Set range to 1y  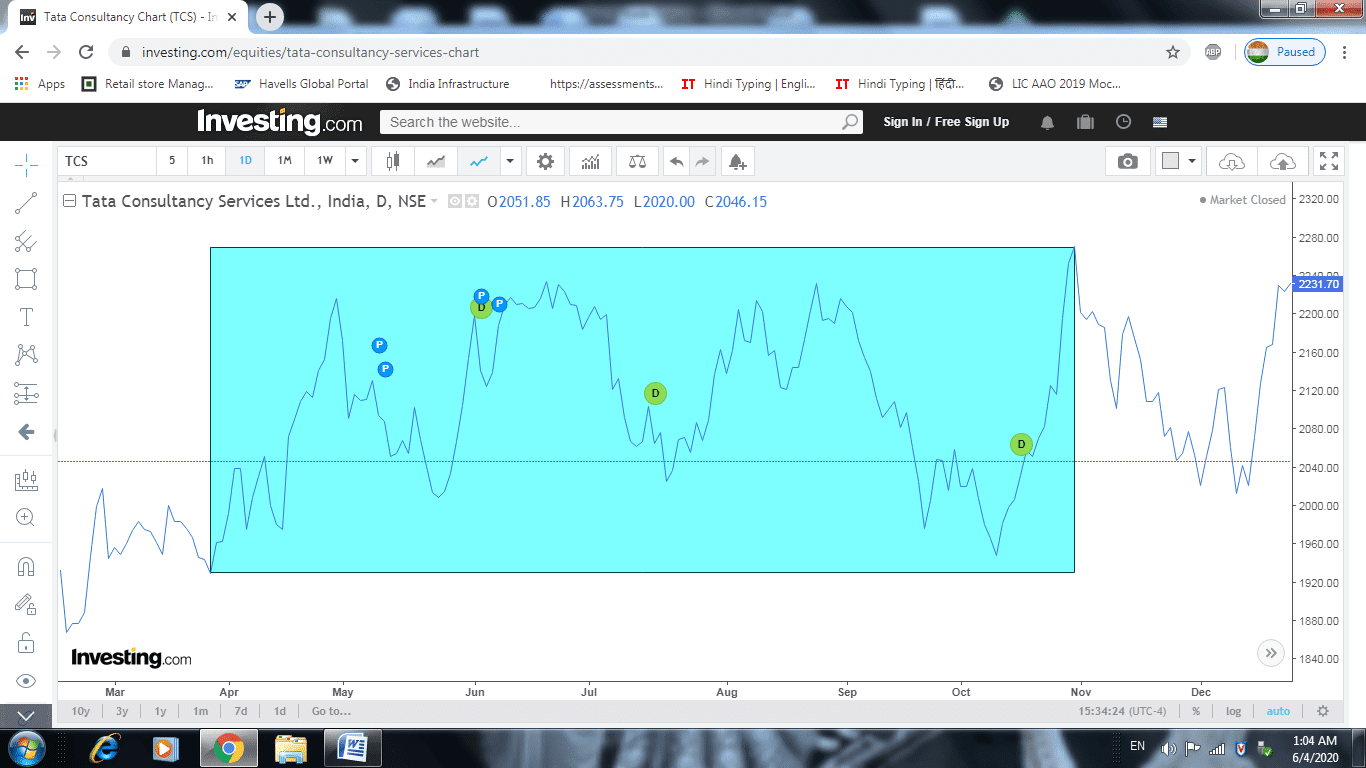pos(160,711)
